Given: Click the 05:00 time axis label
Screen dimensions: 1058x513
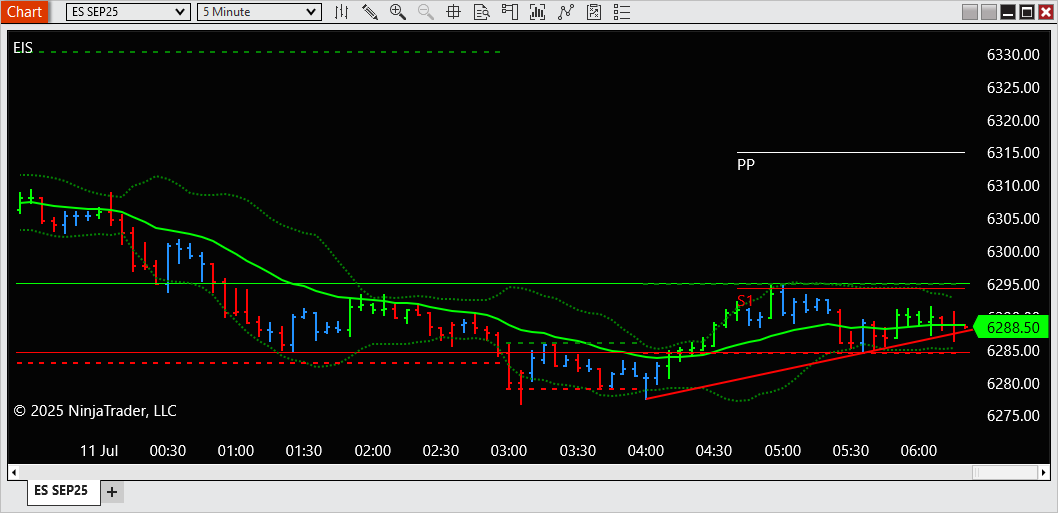Looking at the screenshot, I should pos(783,450).
